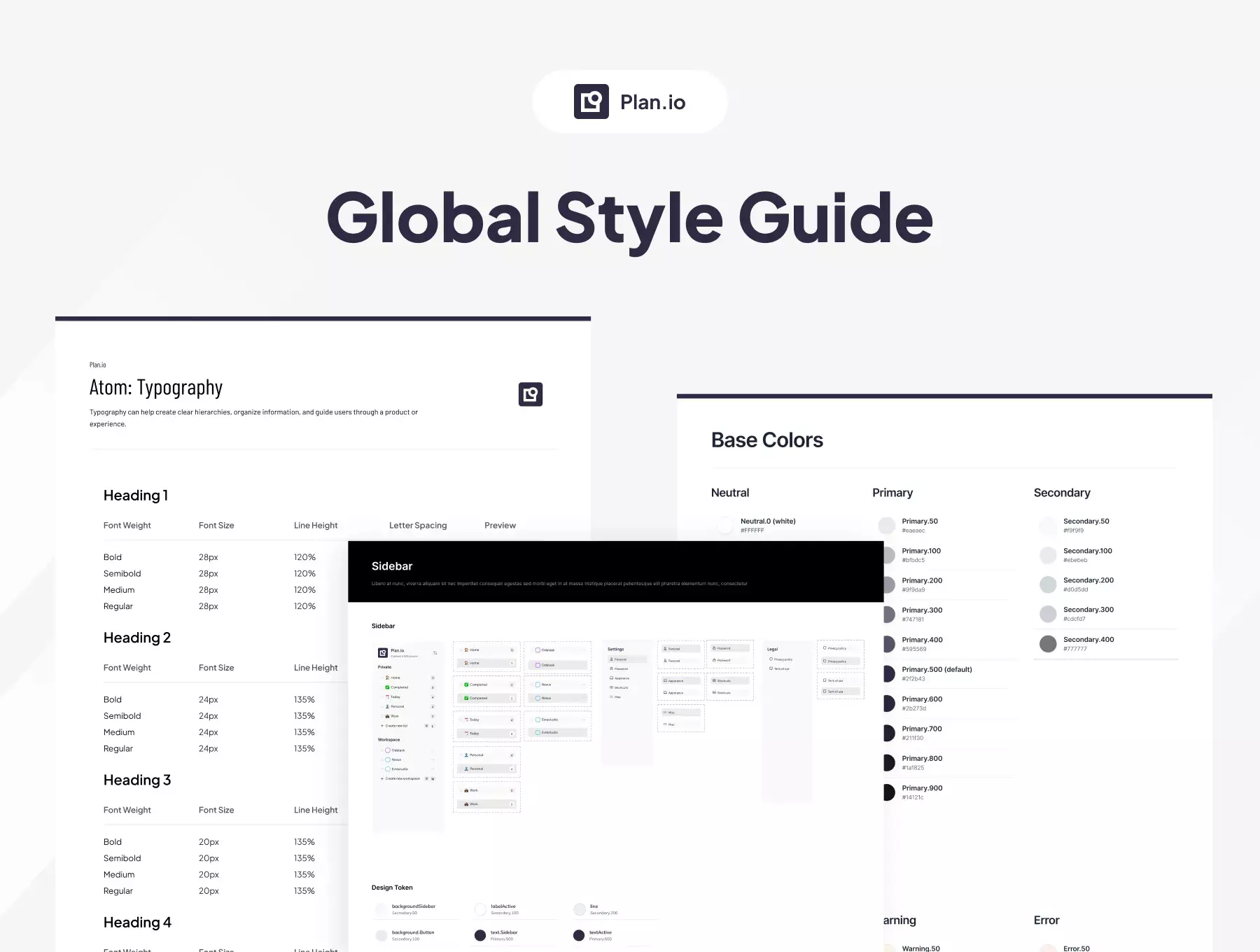
Task: Click the Terms of use icon under Legal
Action: click(771, 668)
